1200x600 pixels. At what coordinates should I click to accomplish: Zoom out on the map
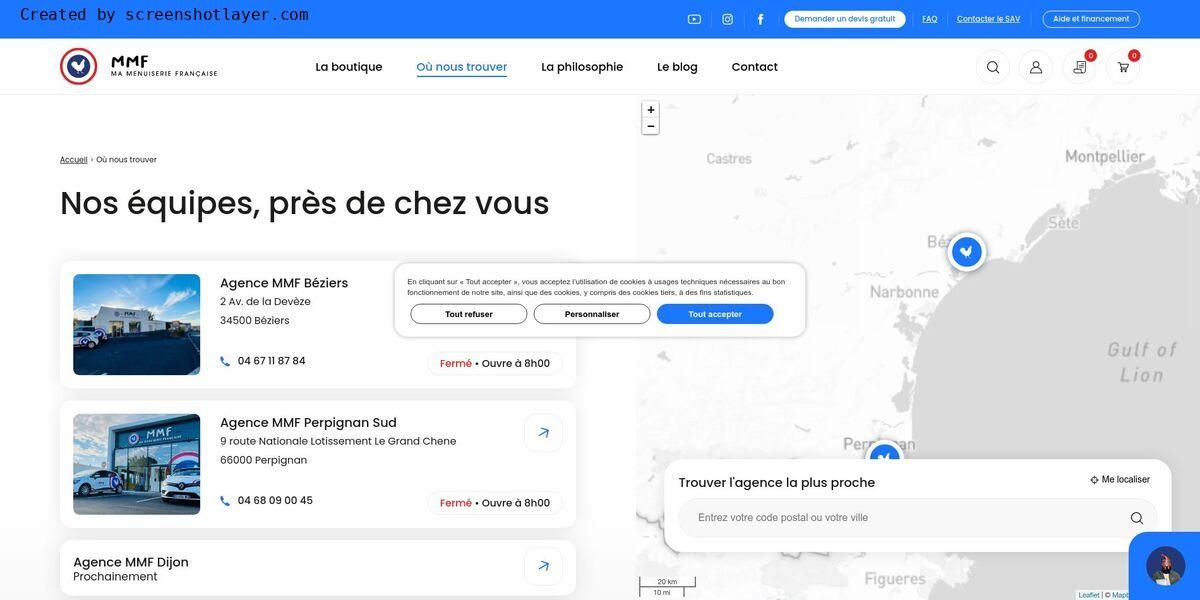tap(650, 127)
